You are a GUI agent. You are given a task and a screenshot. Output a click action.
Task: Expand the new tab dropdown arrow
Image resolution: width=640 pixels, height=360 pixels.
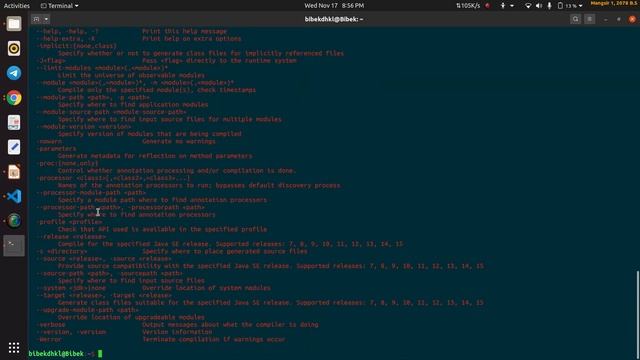coord(46,19)
